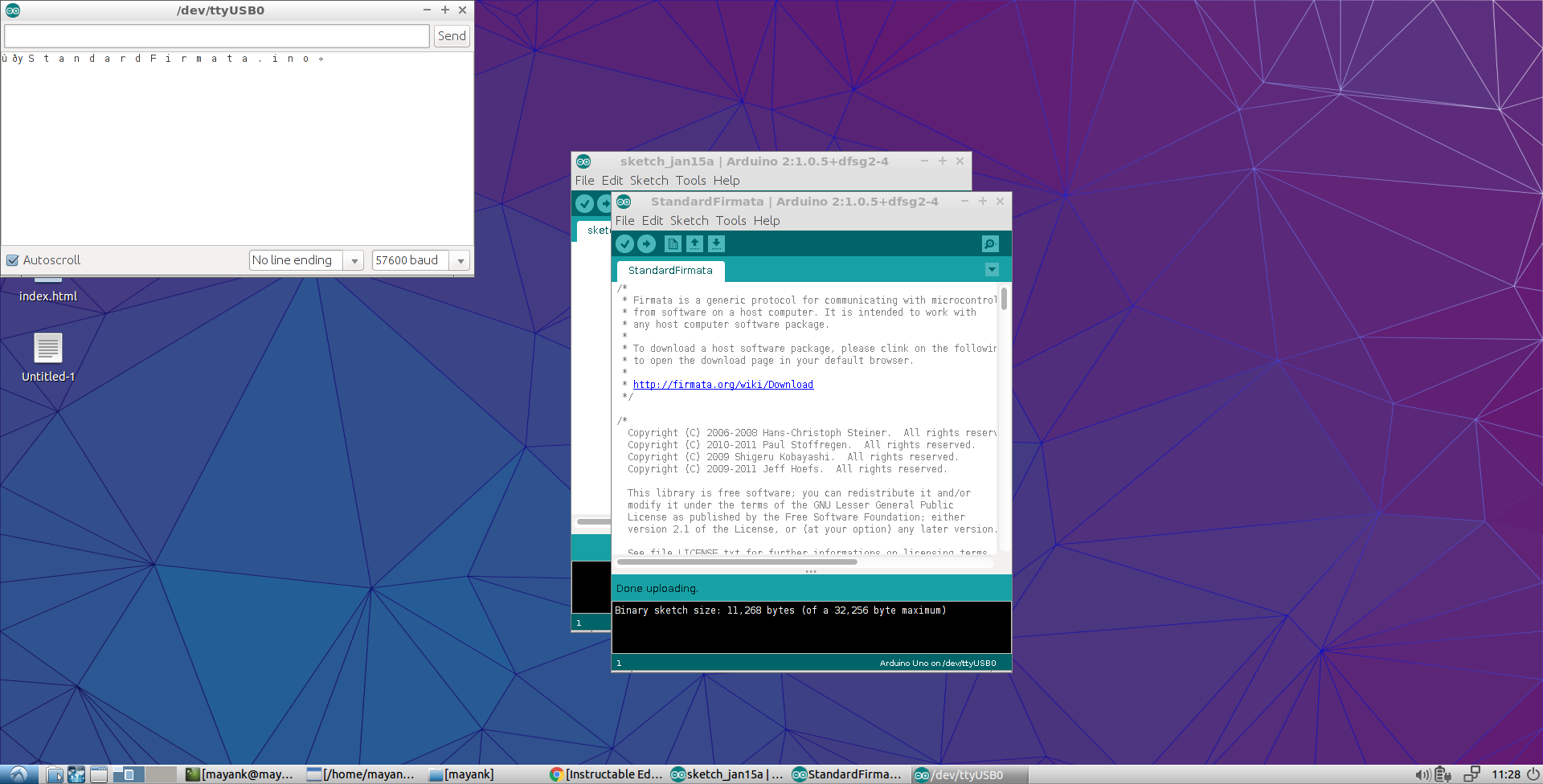This screenshot has height=784, width=1543.
Task: Upload StandardFirmata using the arrow icon
Action: coord(646,243)
